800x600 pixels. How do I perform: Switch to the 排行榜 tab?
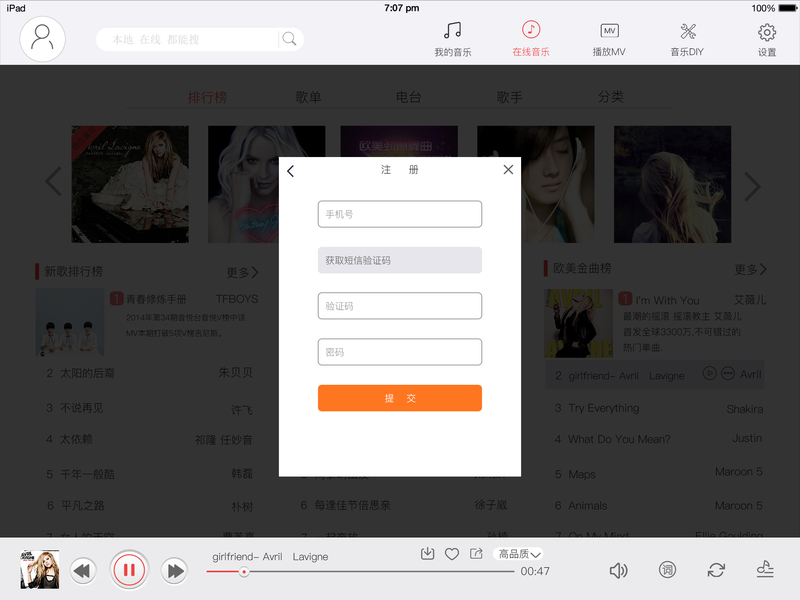(207, 97)
